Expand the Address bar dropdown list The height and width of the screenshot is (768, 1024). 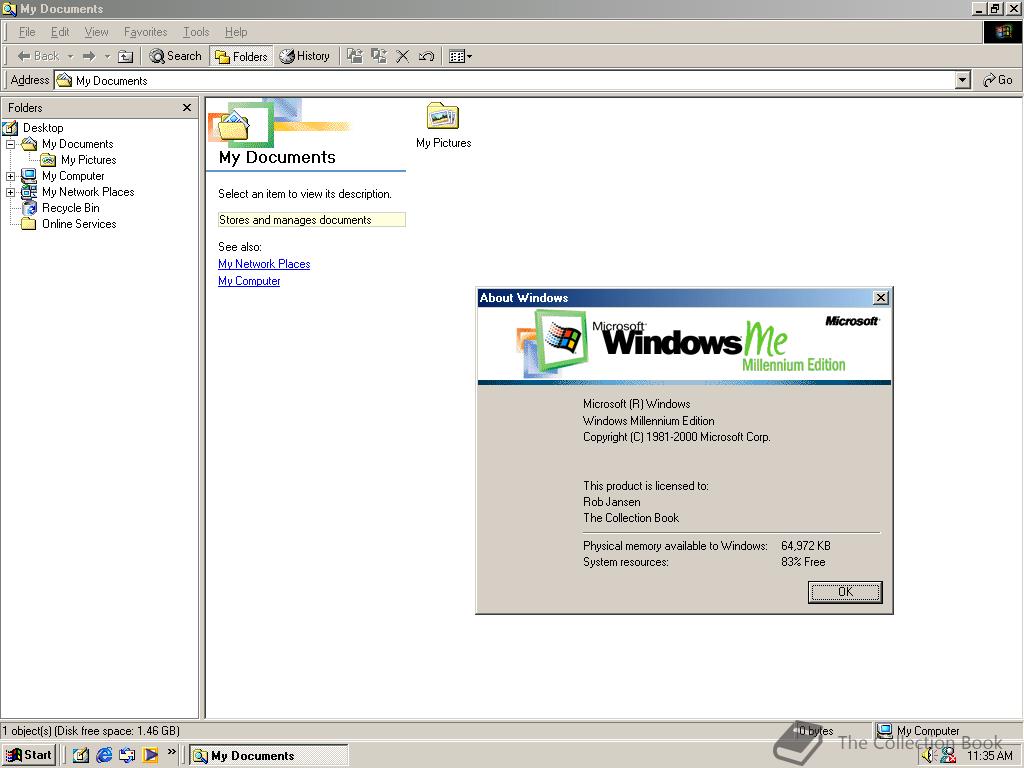point(963,80)
